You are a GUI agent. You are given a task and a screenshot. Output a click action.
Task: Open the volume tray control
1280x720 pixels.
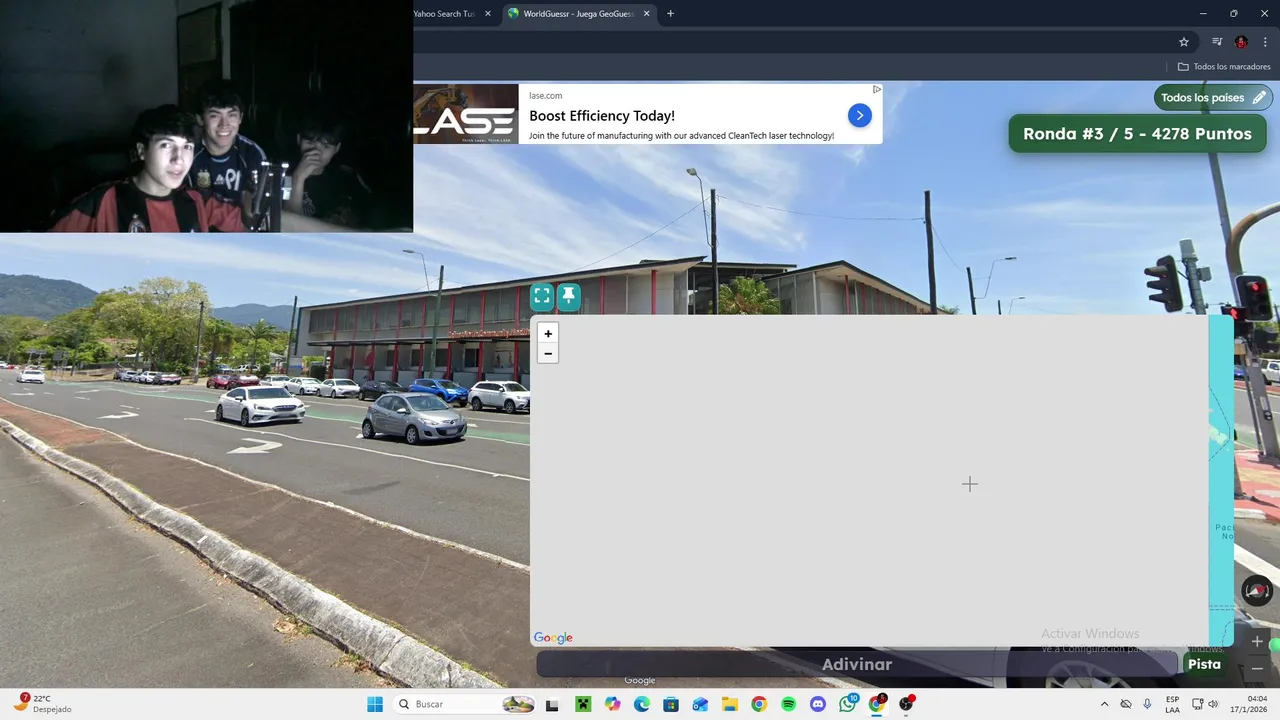(1214, 704)
